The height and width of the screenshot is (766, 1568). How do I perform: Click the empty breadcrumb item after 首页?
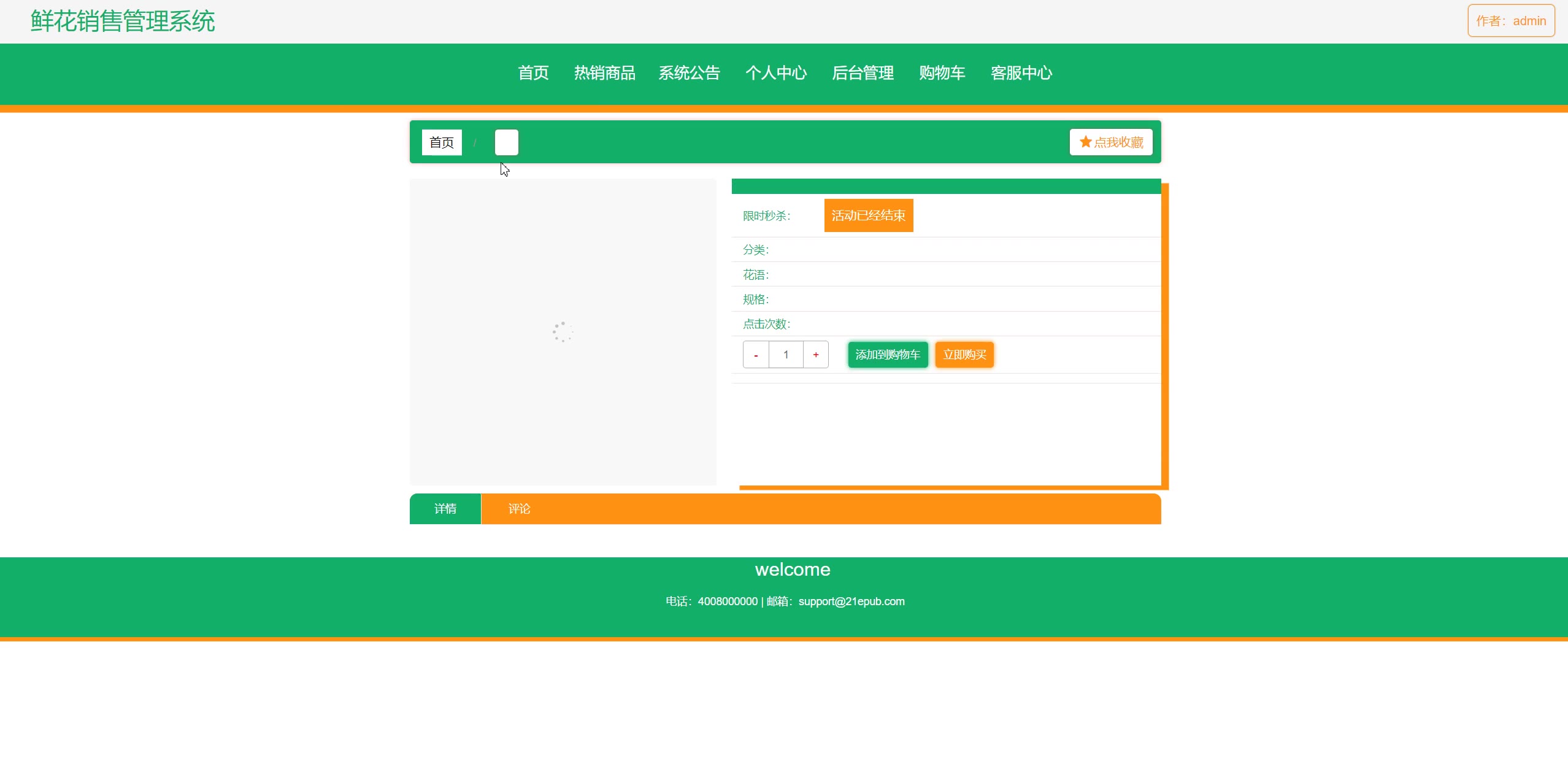(x=506, y=142)
